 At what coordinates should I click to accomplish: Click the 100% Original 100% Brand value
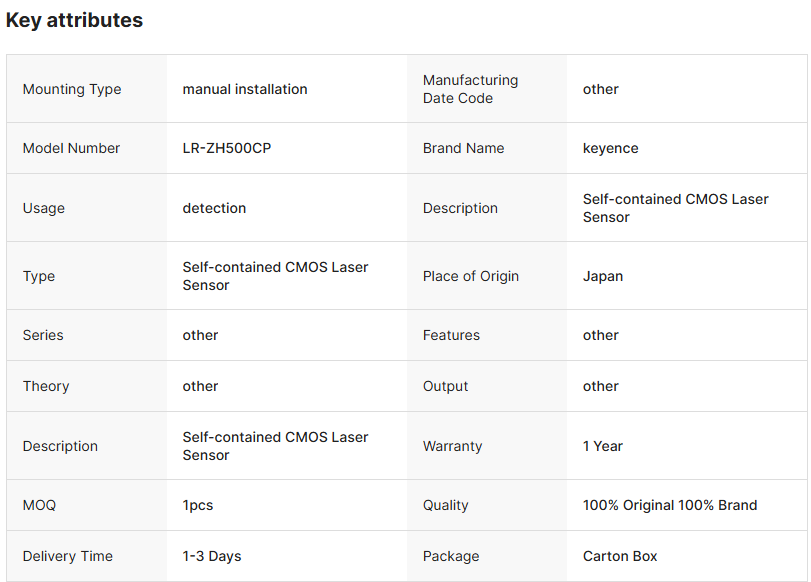point(670,505)
